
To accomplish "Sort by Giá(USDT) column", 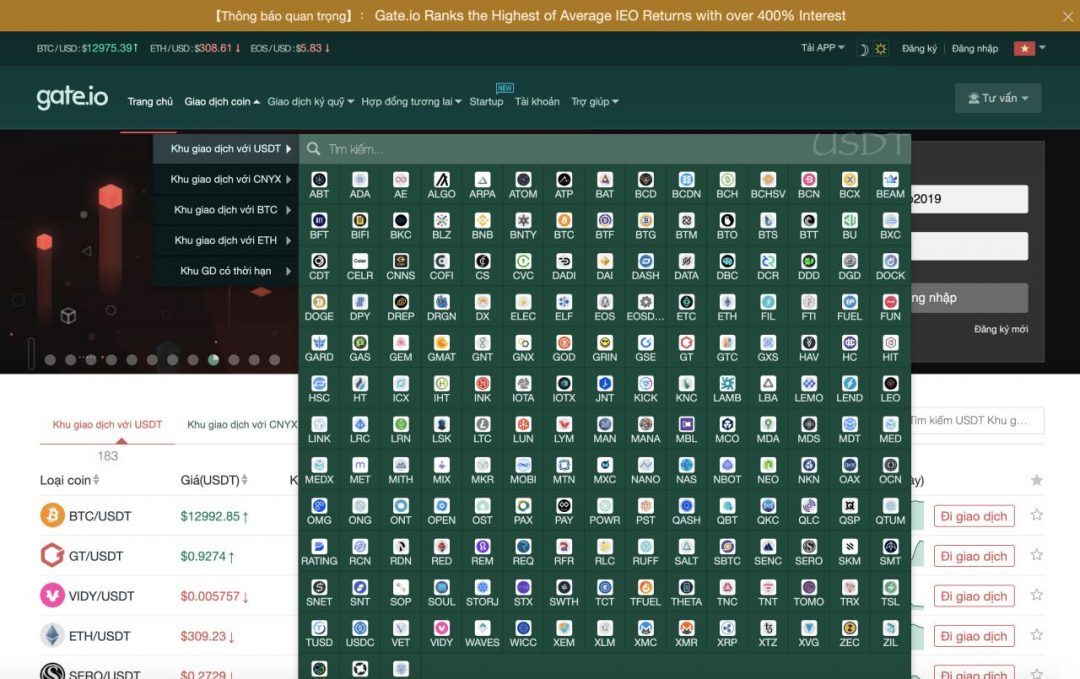I will click(214, 480).
